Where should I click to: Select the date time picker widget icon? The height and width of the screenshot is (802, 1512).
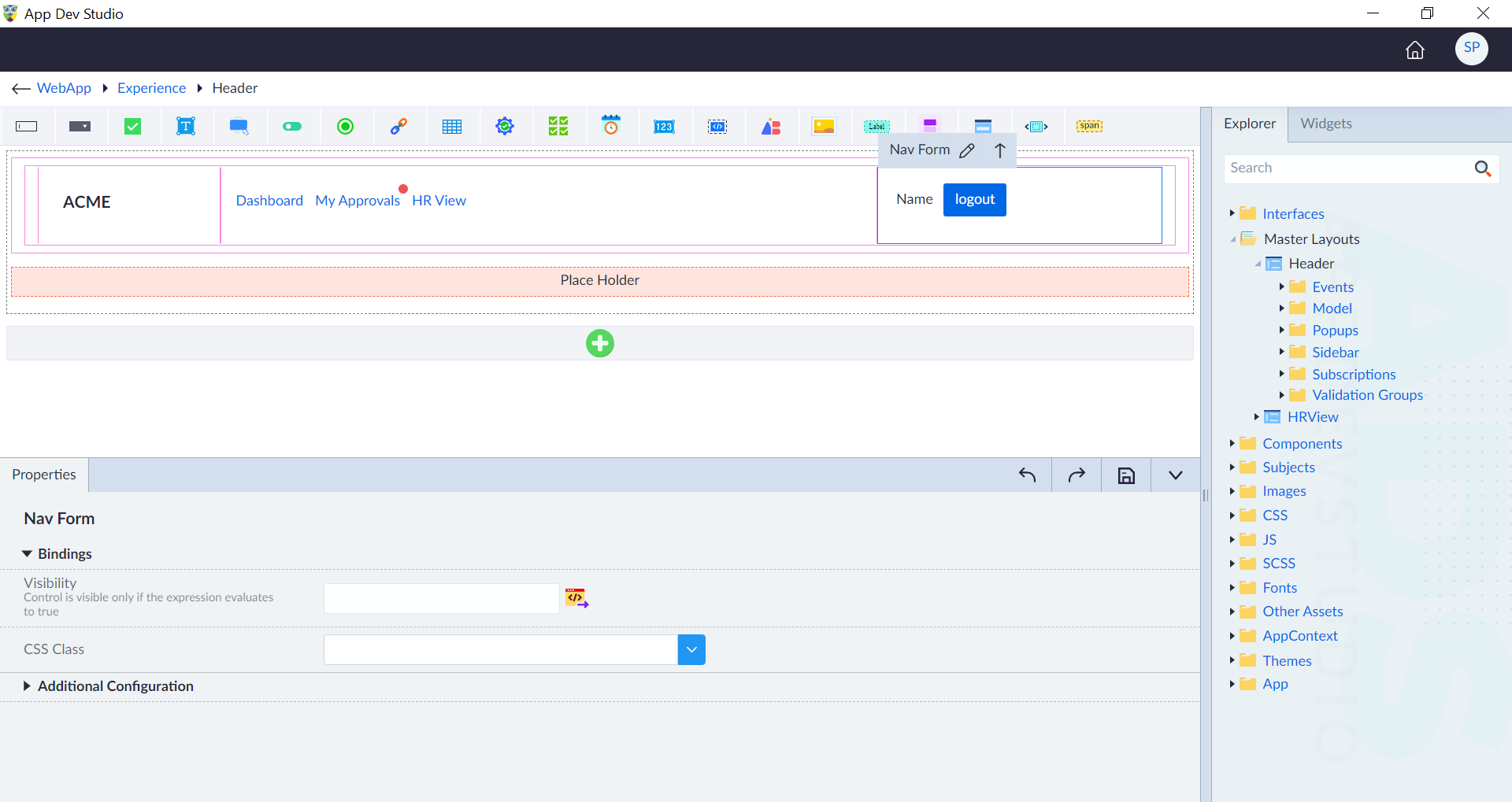pos(611,125)
